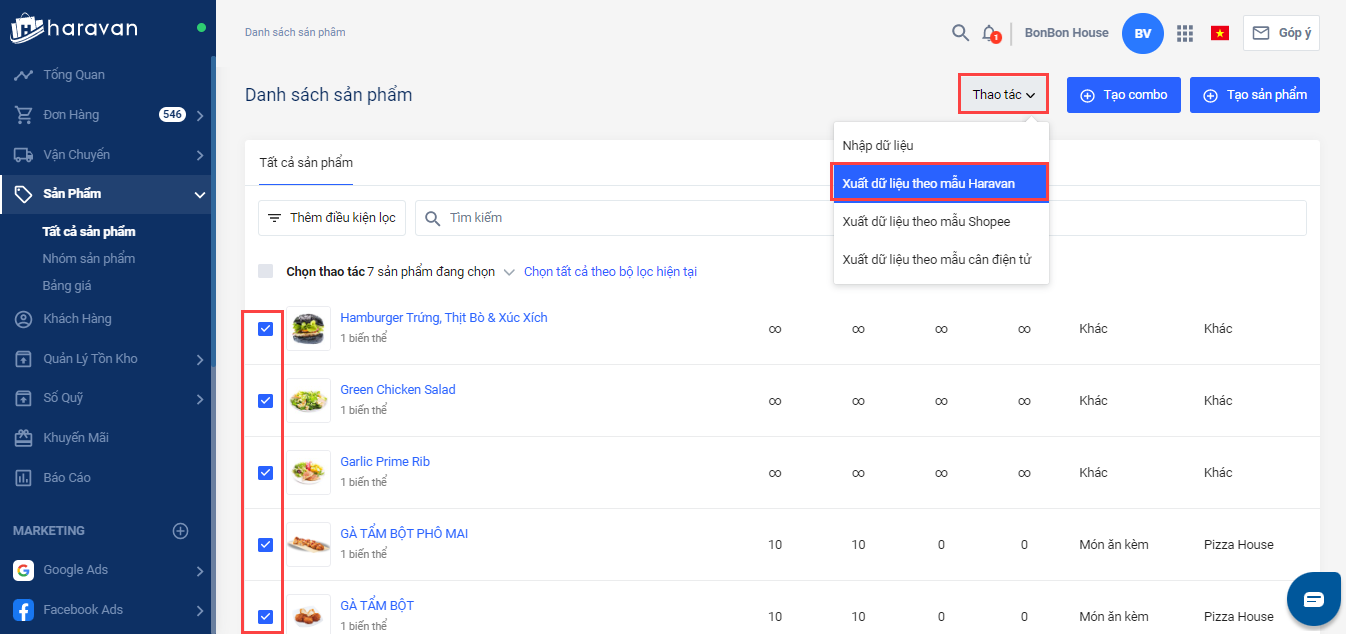Image resolution: width=1346 pixels, height=634 pixels.
Task: Open the apps grid icon
Action: click(x=1185, y=33)
